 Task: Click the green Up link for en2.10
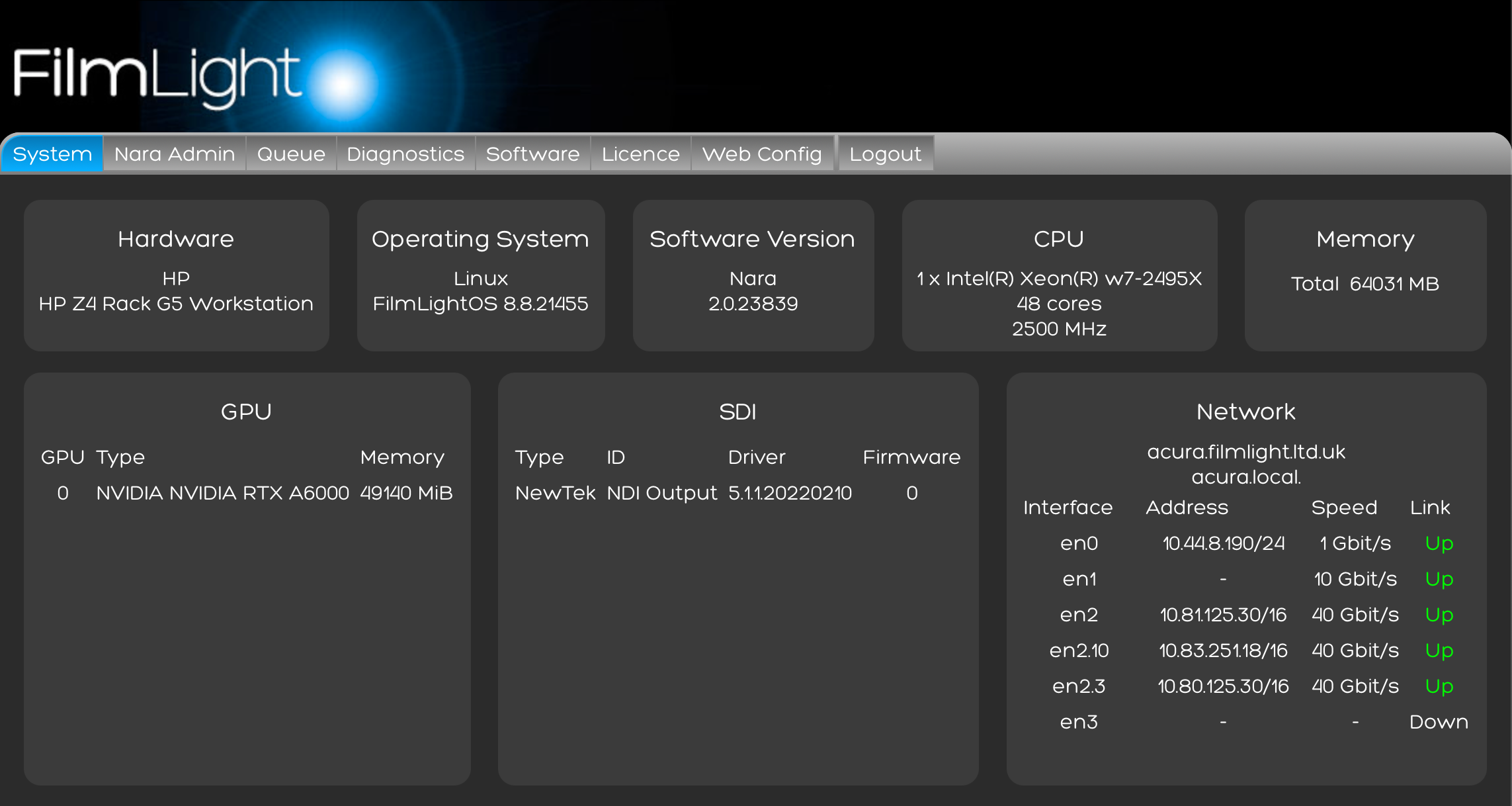click(x=1439, y=650)
